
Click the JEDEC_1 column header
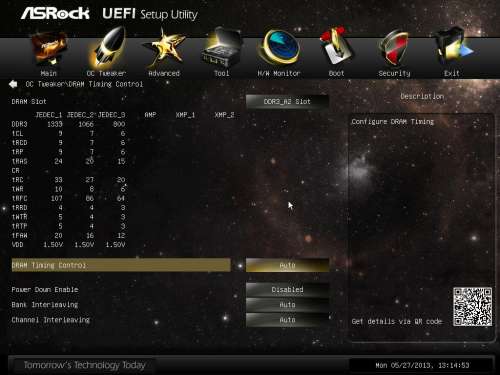point(49,115)
